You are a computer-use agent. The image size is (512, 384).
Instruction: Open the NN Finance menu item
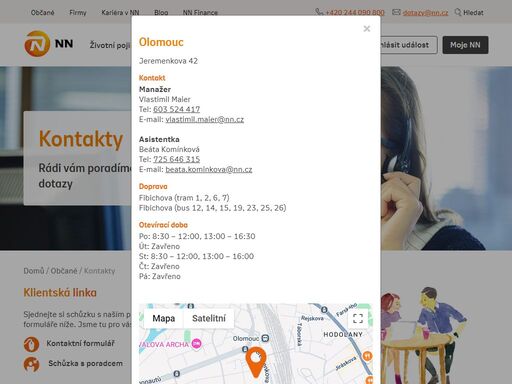[x=200, y=13]
